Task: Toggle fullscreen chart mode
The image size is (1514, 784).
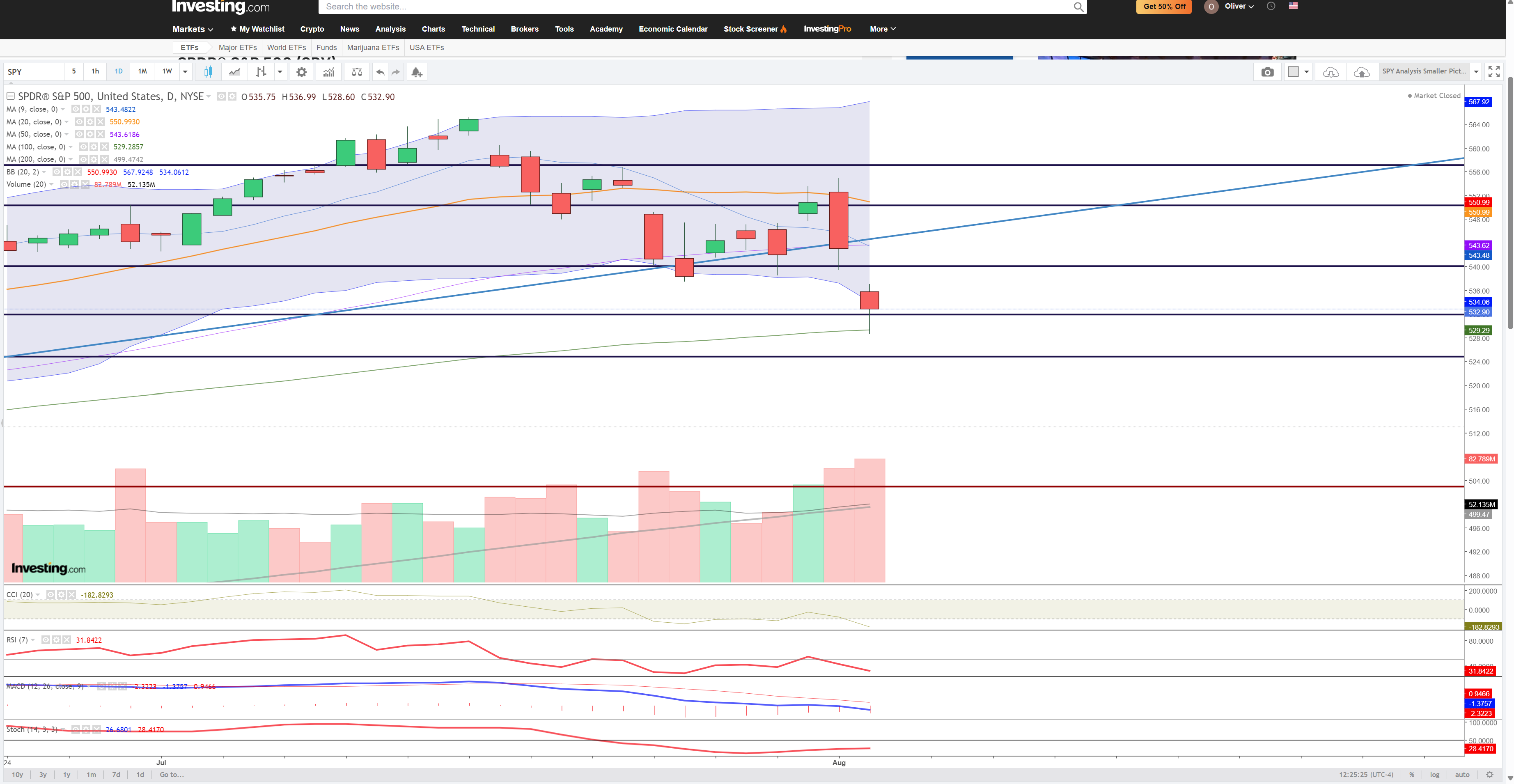Action: (1493, 72)
